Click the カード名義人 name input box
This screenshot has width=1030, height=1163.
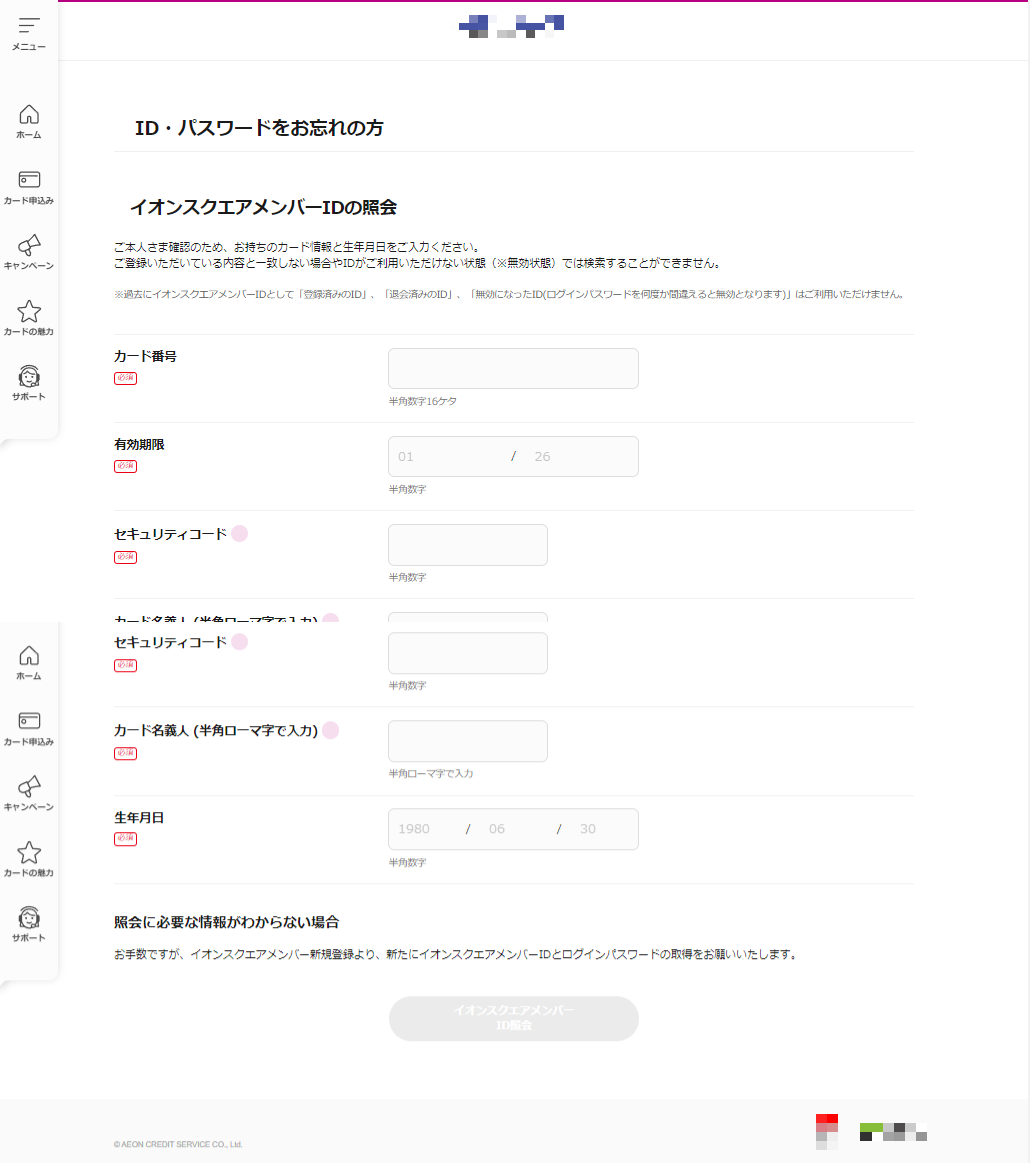click(467, 741)
